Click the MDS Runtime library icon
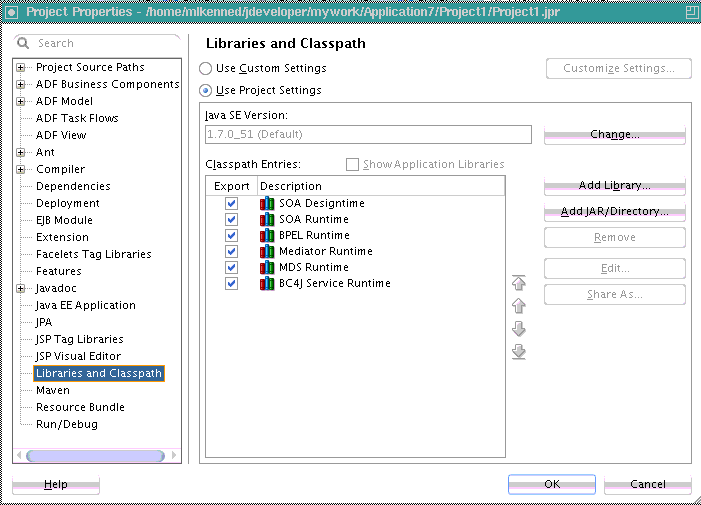 pos(267,267)
